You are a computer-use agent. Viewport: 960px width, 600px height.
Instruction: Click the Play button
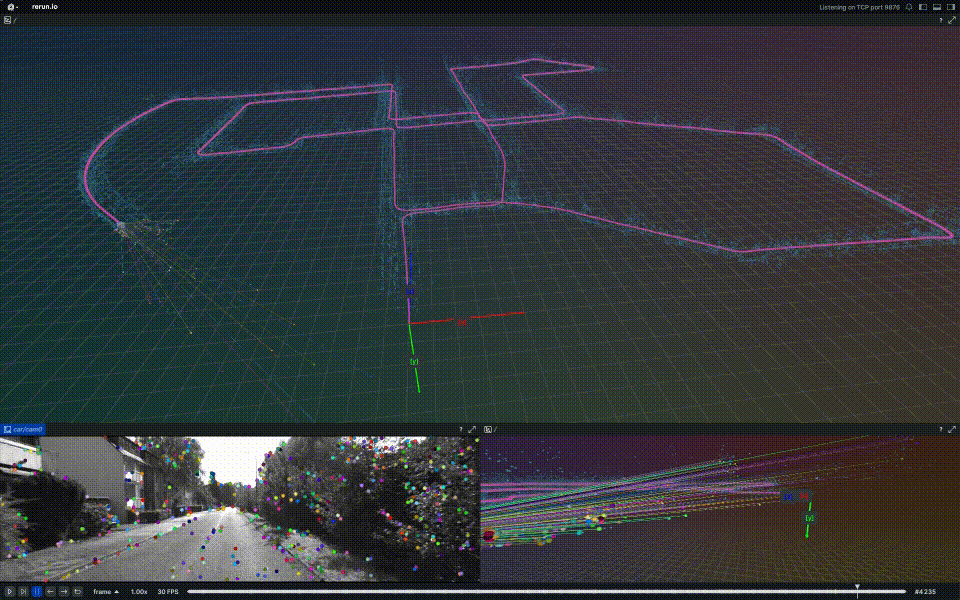10,591
